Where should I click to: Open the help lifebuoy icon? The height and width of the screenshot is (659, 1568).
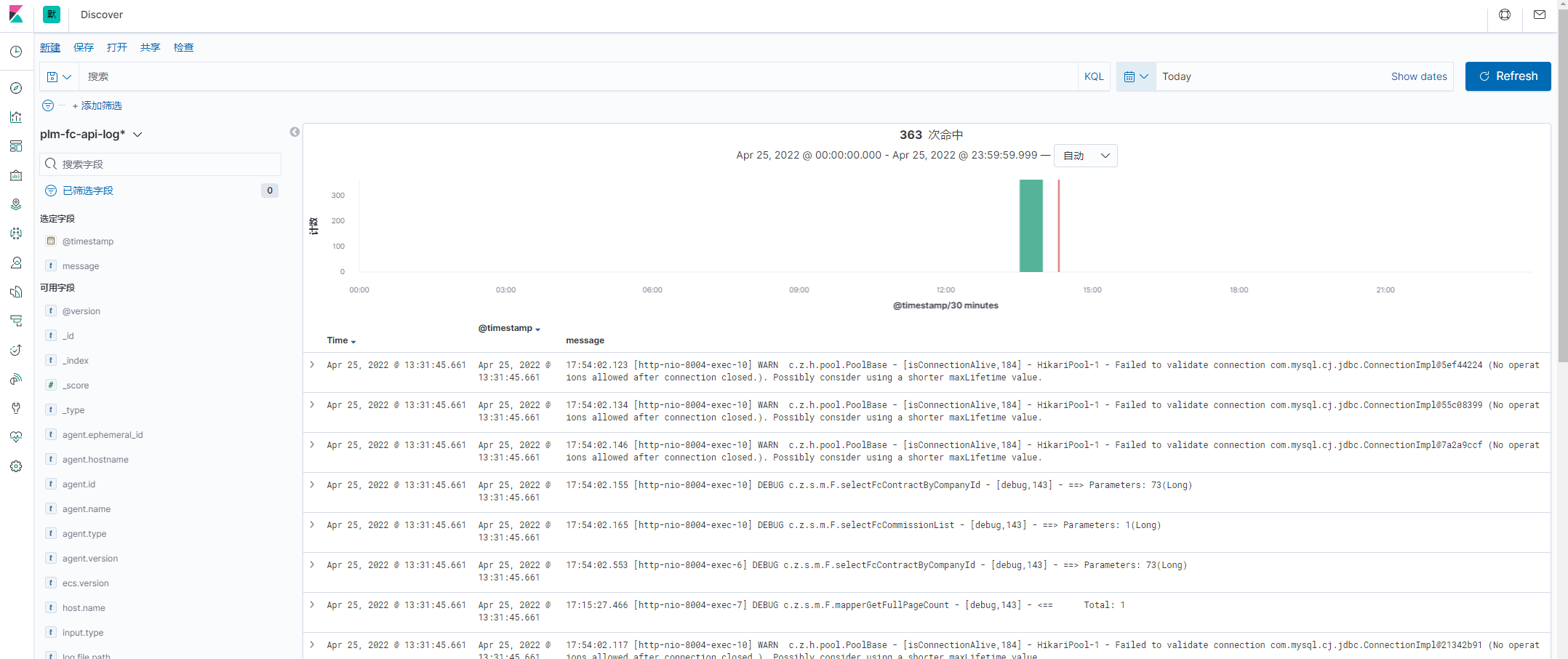click(1505, 15)
